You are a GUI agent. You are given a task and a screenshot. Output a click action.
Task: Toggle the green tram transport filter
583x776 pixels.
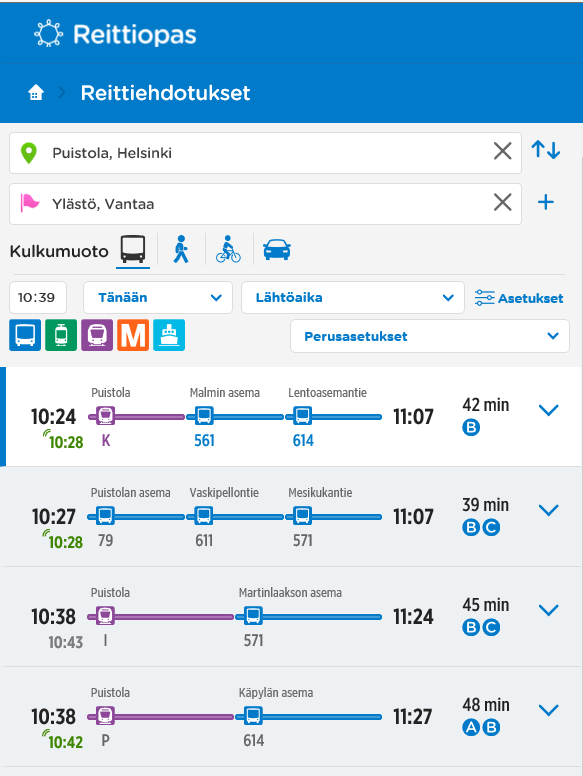(x=61, y=335)
